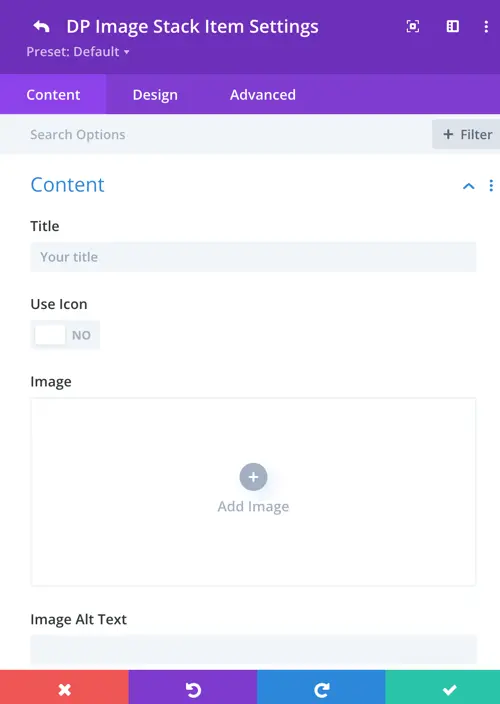Click the Image Alt Text field
This screenshot has width=500, height=704.
(253, 649)
